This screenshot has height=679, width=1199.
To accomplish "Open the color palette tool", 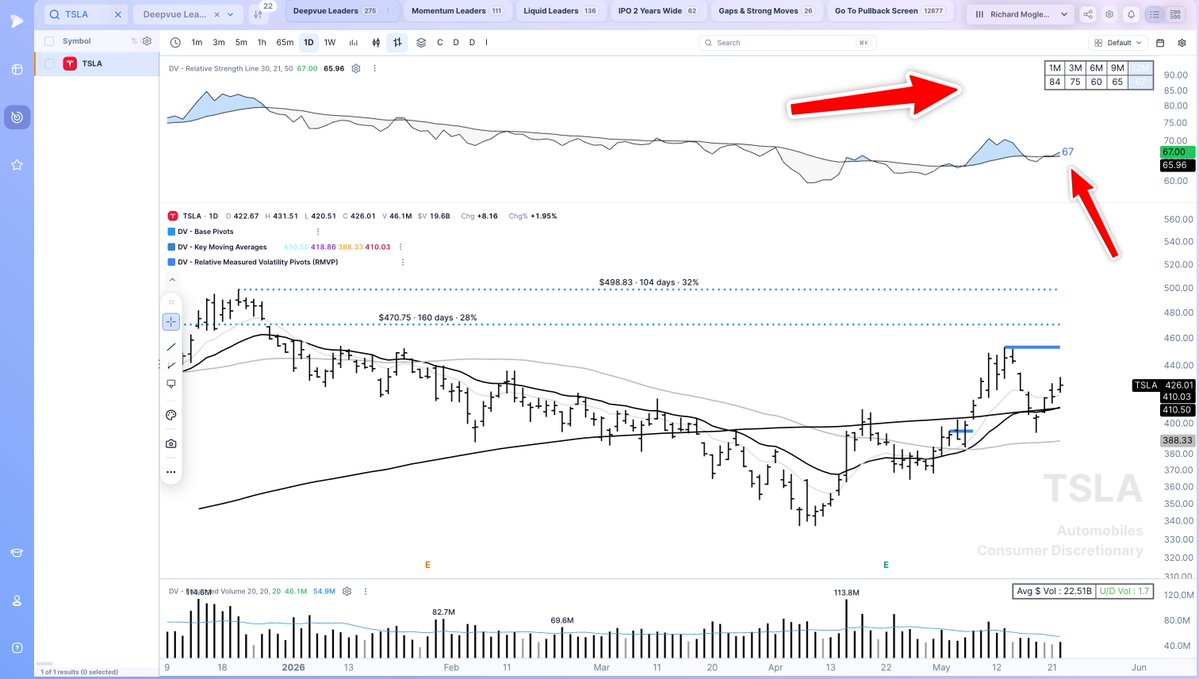I will click(171, 415).
